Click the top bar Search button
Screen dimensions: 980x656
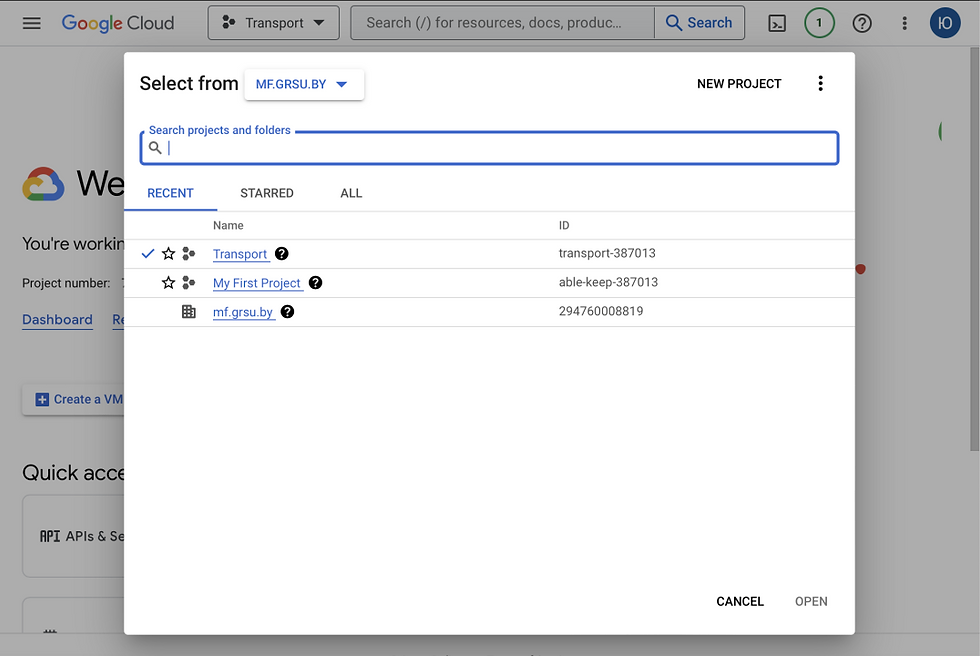click(699, 23)
